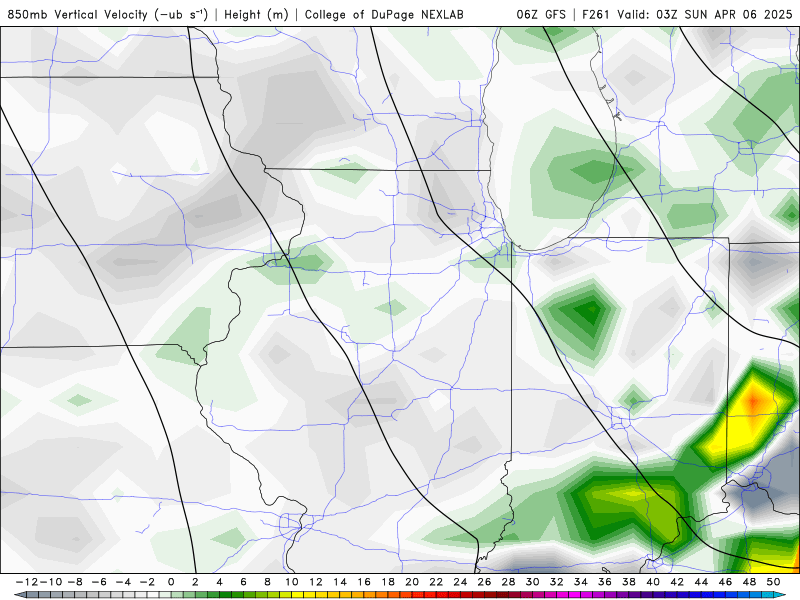Viewport: 800px width, 600px height.
Task: Click the "40" value on the legend
Action: pos(653,582)
